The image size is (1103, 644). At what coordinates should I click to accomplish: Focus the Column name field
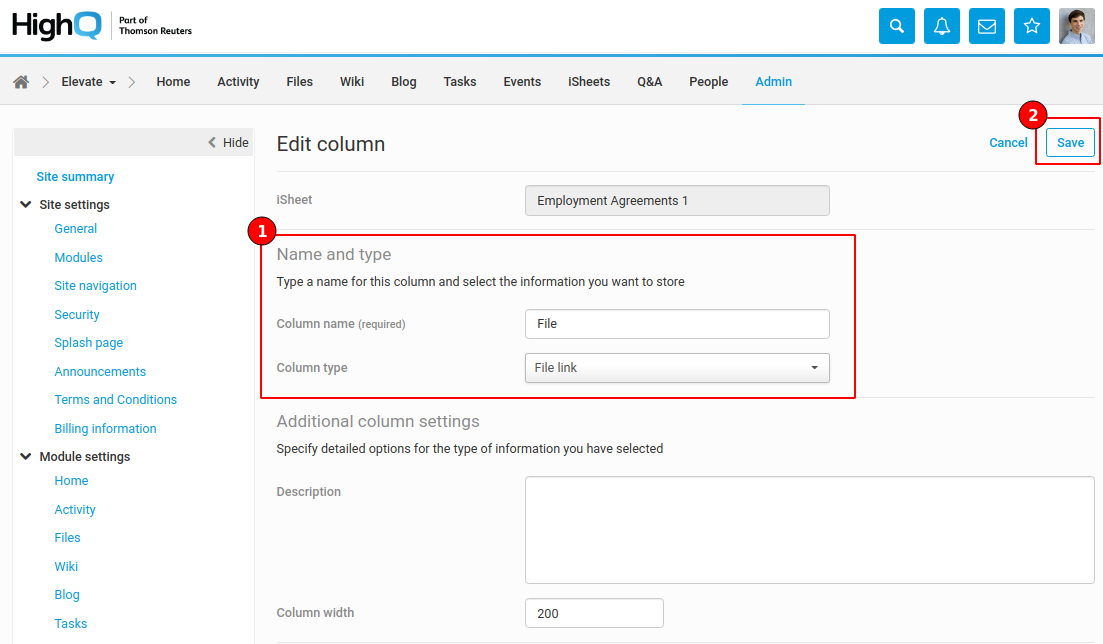[677, 324]
